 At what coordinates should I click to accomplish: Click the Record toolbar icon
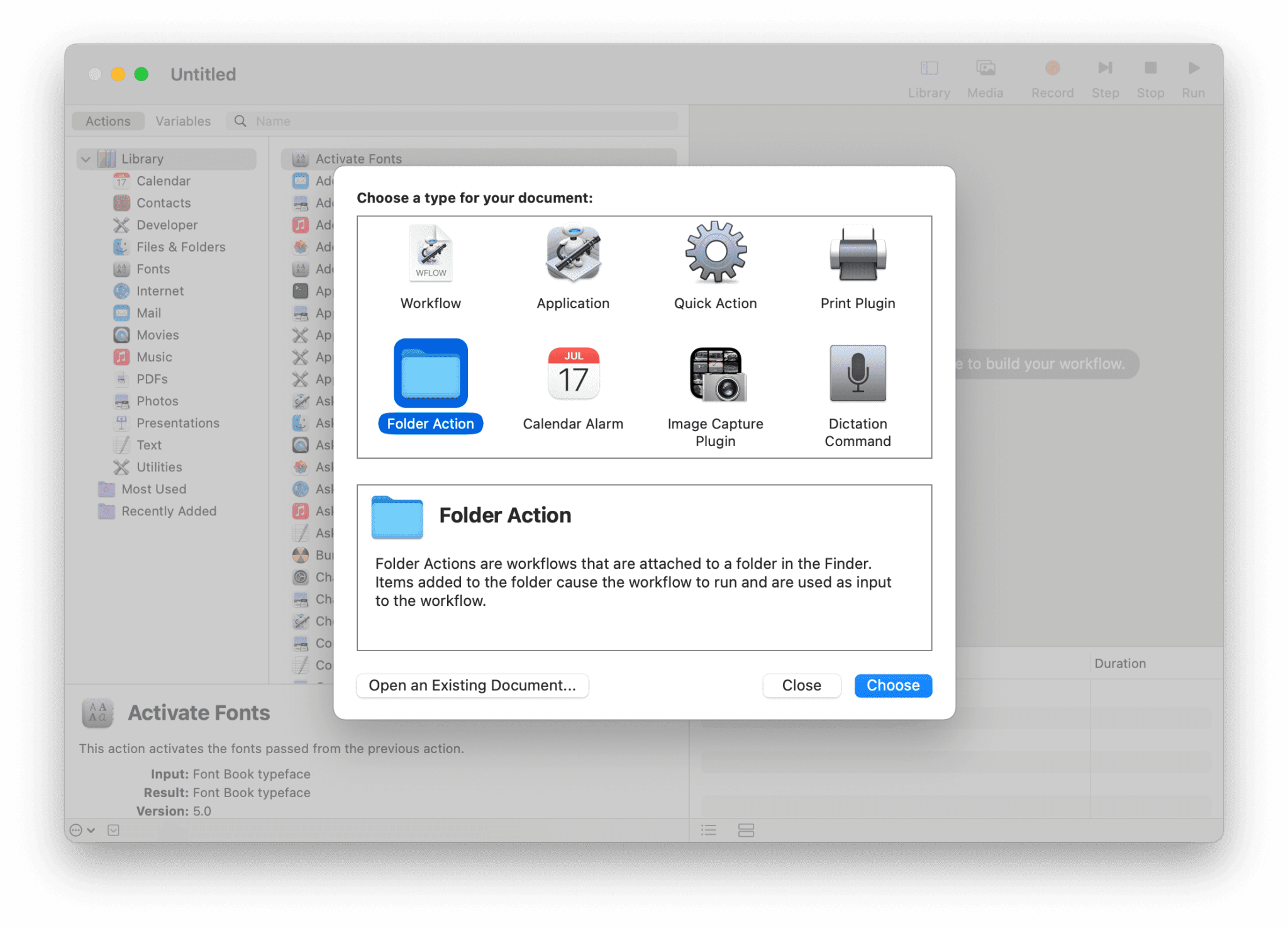click(1052, 68)
